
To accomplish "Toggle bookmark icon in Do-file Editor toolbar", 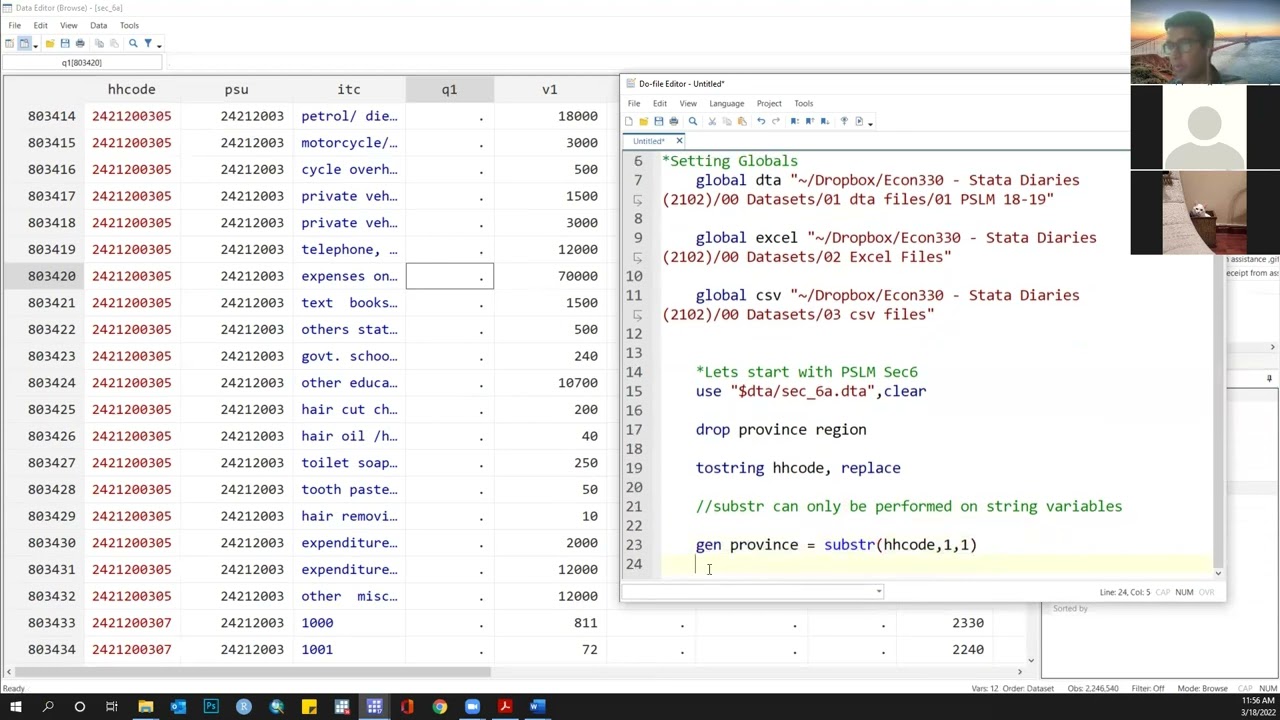I will pyautogui.click(x=794, y=121).
